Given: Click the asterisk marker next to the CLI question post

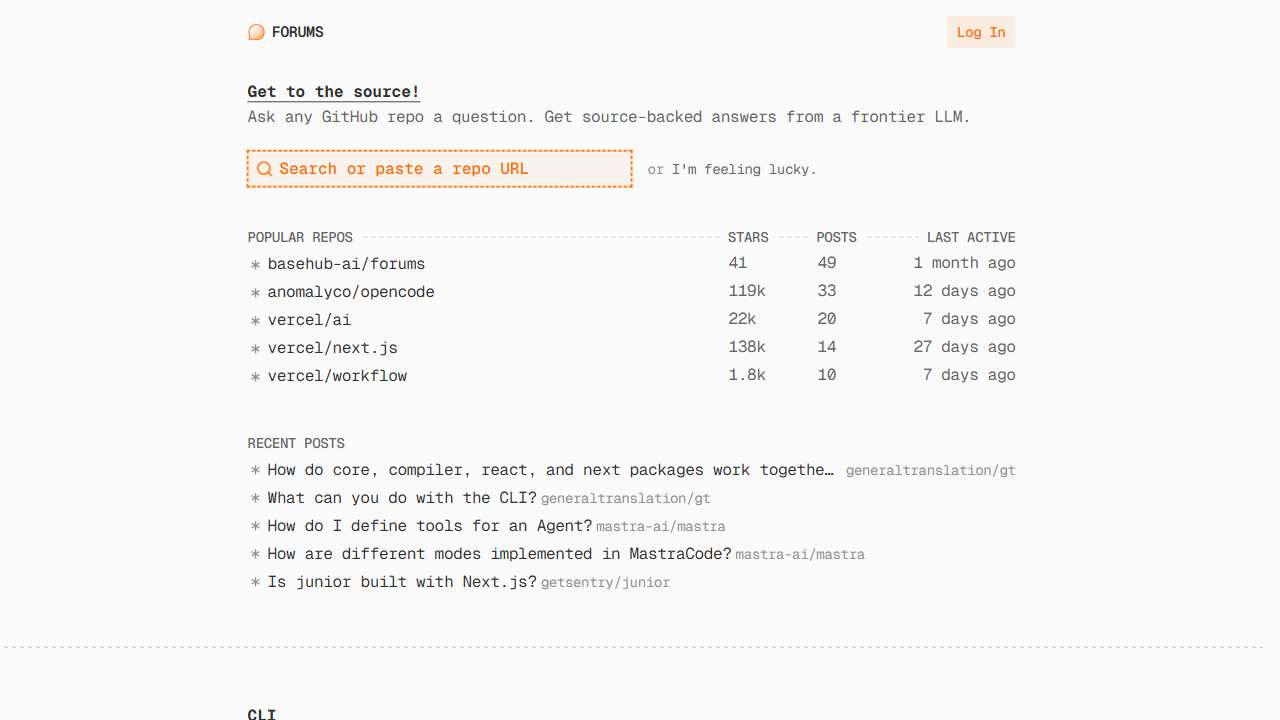Looking at the screenshot, I should click(255, 498).
